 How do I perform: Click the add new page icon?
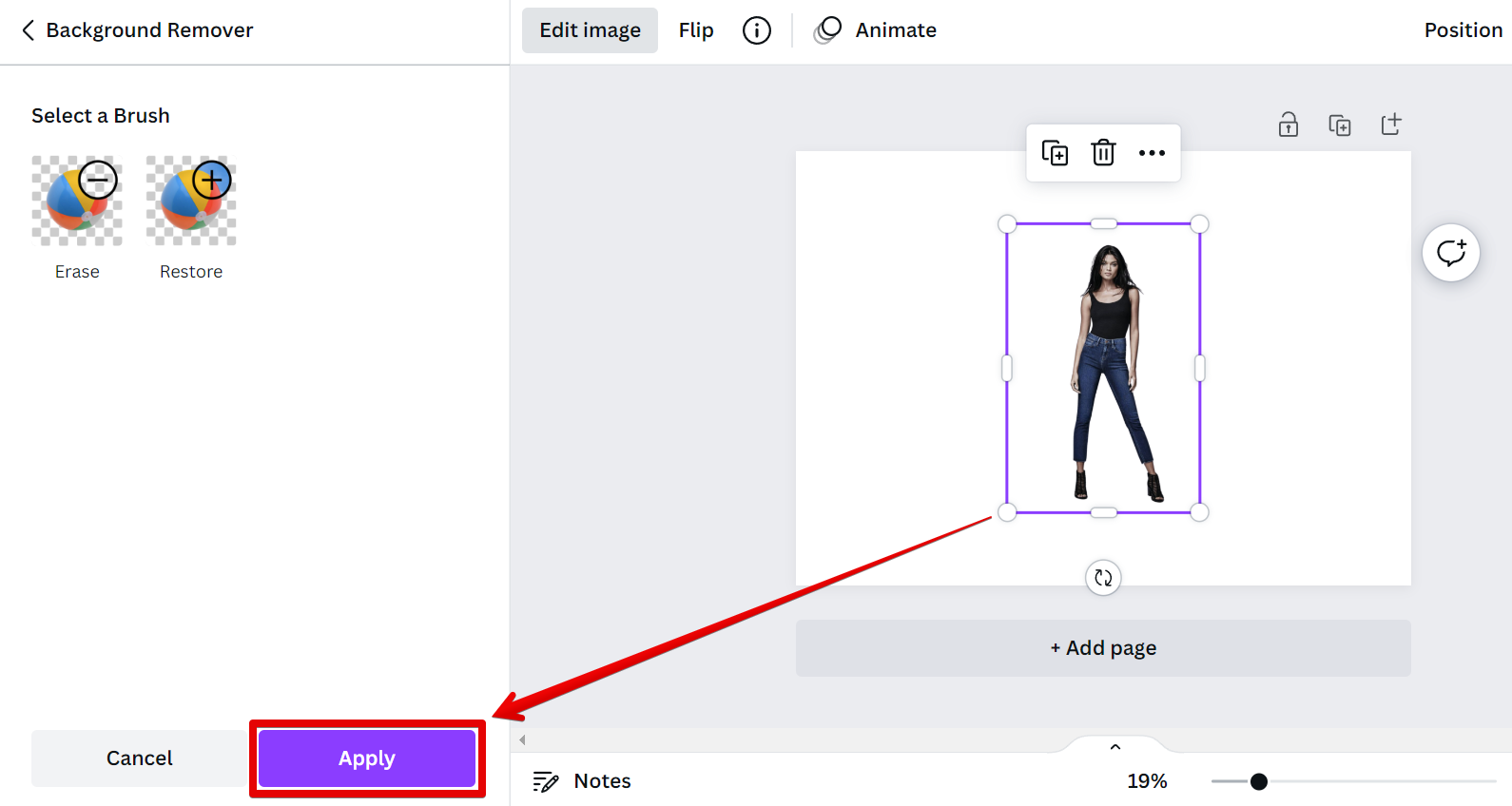pyautogui.click(x=1391, y=125)
